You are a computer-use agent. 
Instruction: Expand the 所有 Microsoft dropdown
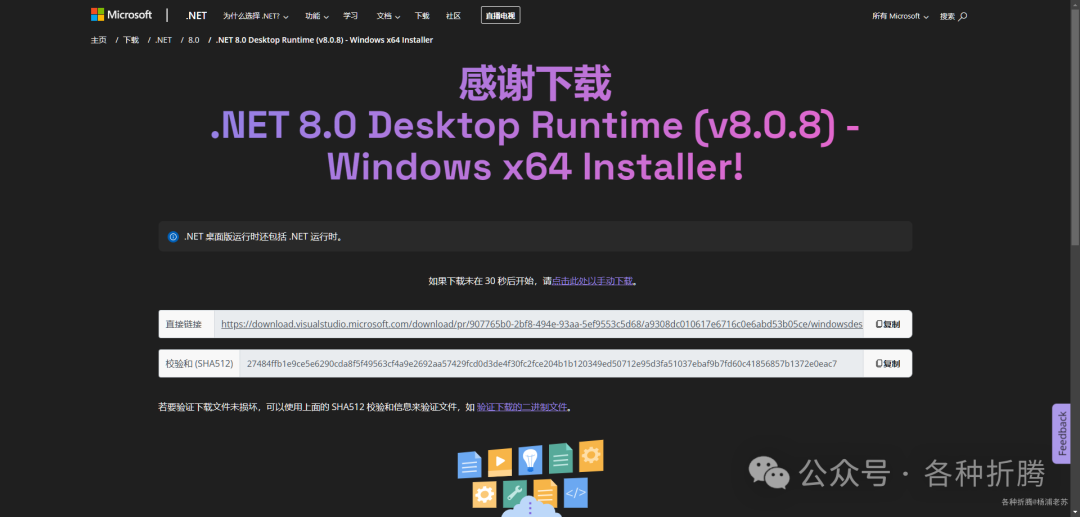(900, 16)
